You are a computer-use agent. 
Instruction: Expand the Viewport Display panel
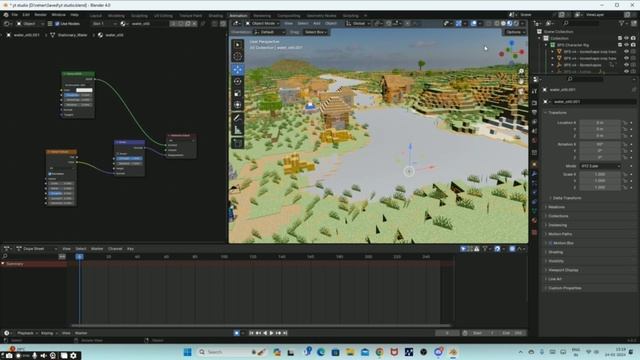(x=562, y=270)
